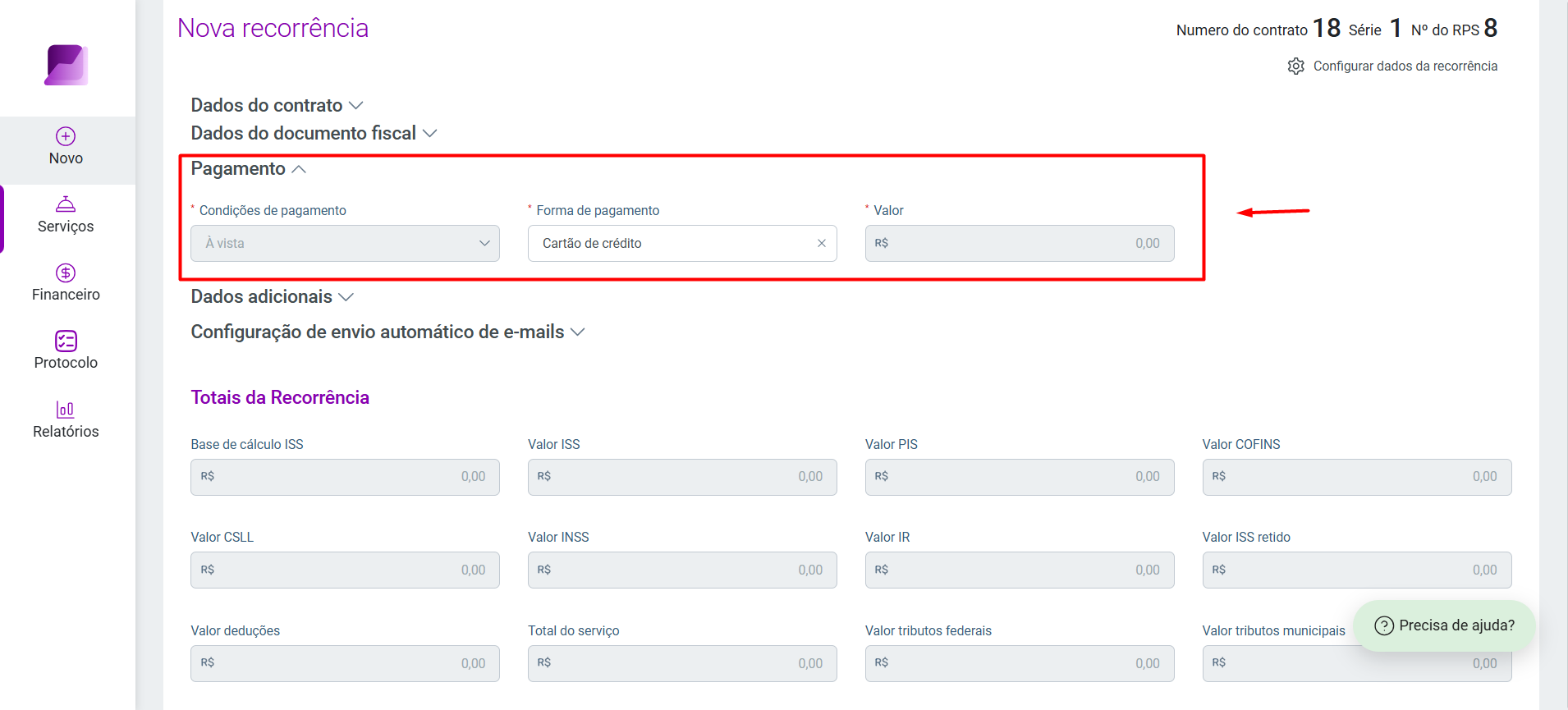The width and height of the screenshot is (1568, 710).
Task: Click the Valor IR field
Action: pos(1020,570)
